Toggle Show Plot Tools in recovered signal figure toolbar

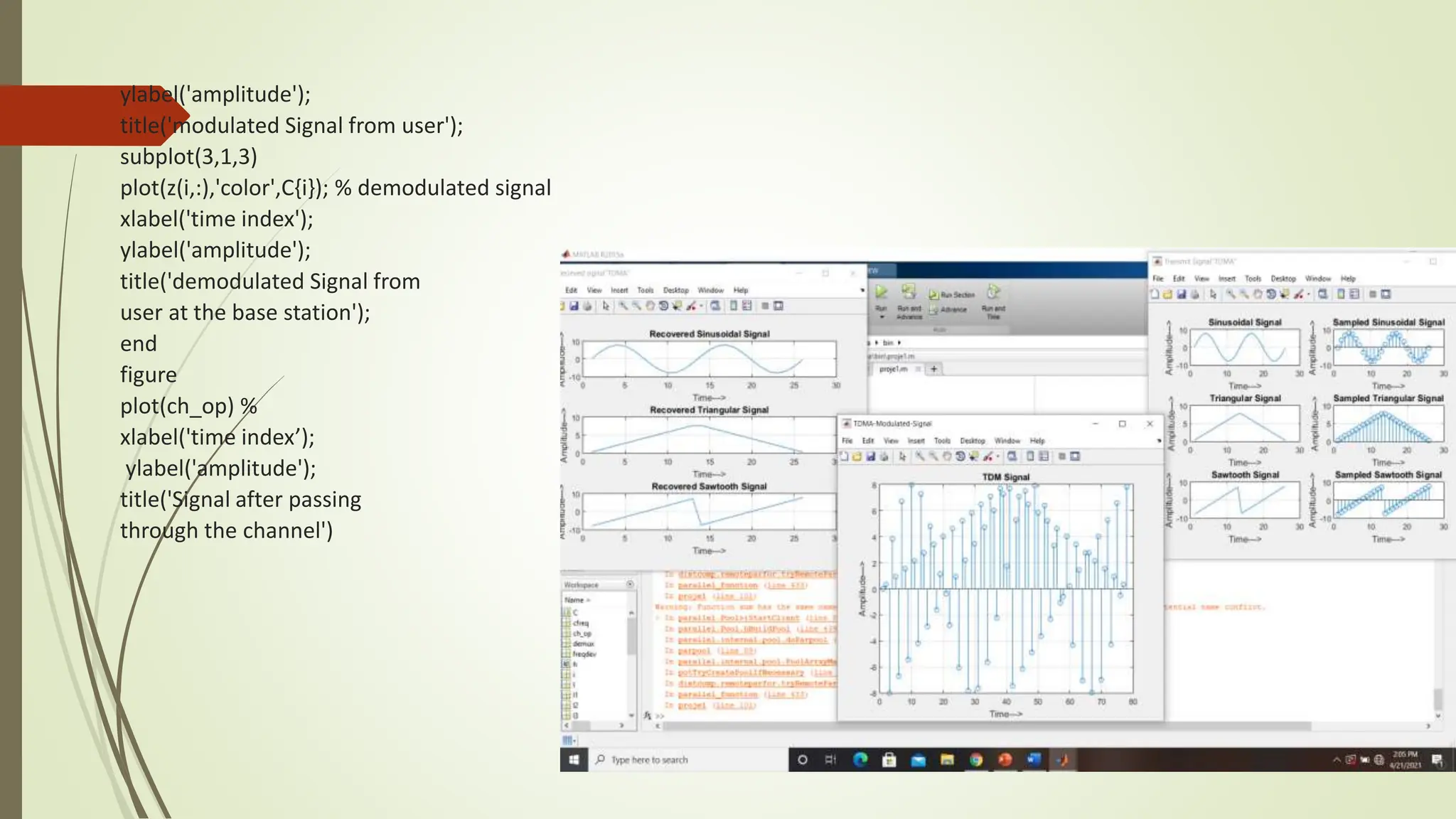[778, 306]
